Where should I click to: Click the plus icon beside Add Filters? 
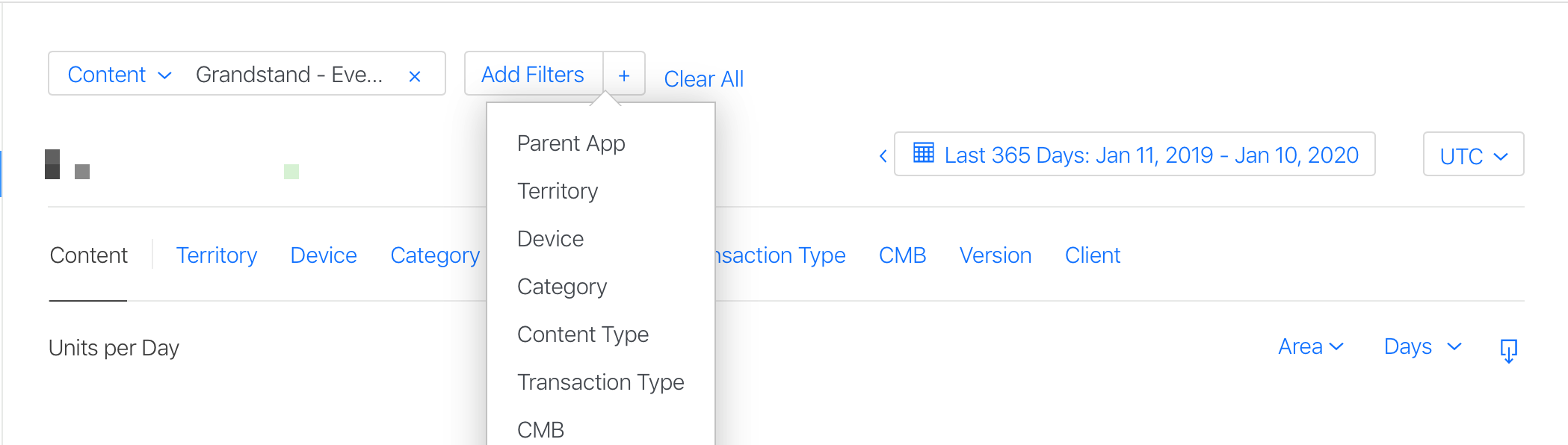coord(624,75)
